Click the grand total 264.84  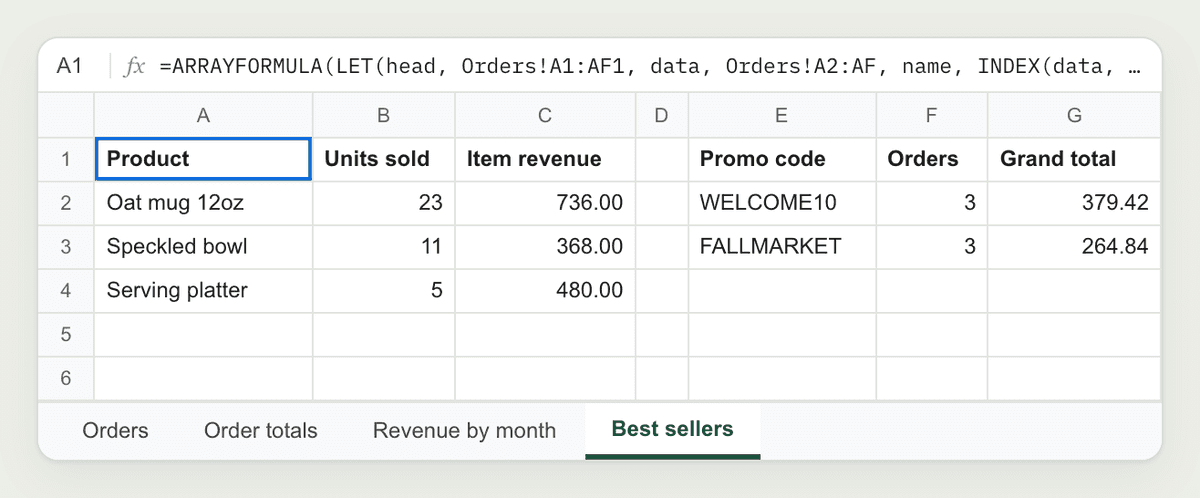[1075, 246]
